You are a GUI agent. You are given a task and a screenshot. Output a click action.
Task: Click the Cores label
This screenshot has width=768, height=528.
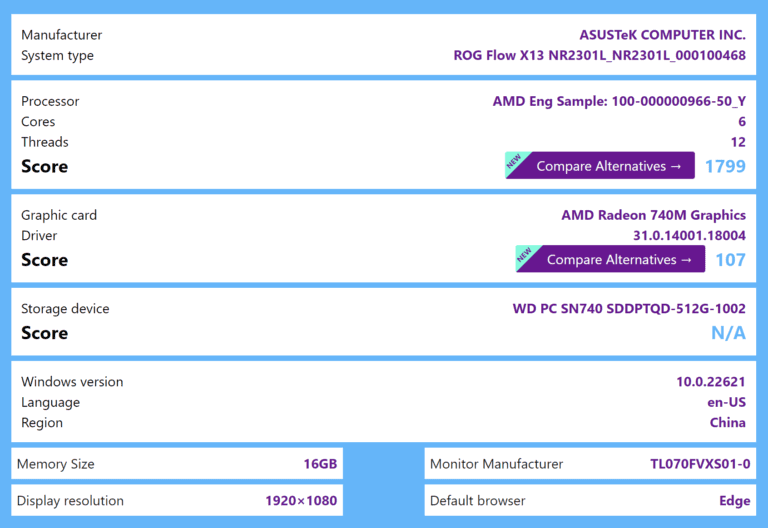tap(38, 121)
